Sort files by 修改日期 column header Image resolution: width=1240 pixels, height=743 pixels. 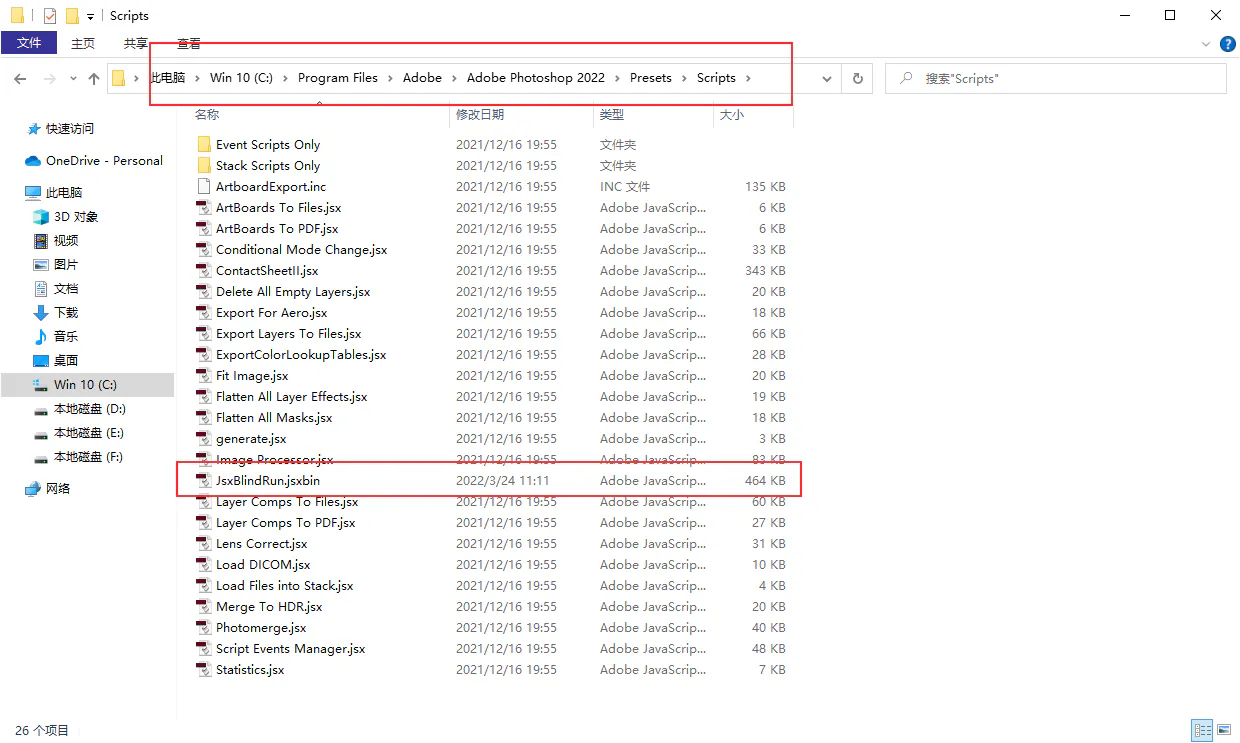480,115
